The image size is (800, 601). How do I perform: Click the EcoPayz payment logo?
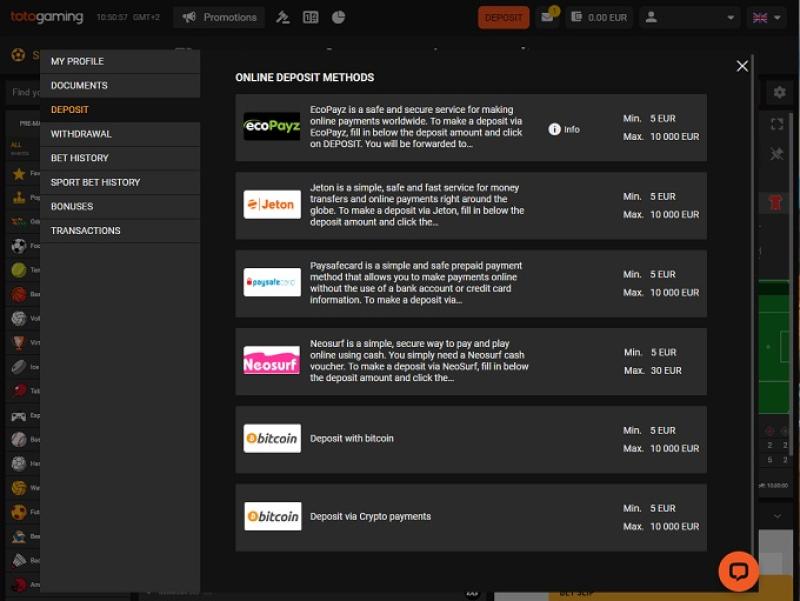coord(272,127)
